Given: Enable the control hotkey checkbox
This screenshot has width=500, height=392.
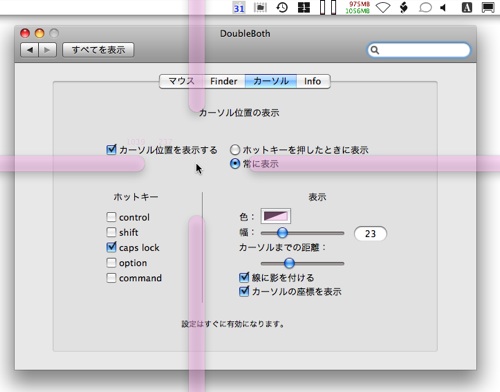Looking at the screenshot, I should tap(111, 217).
